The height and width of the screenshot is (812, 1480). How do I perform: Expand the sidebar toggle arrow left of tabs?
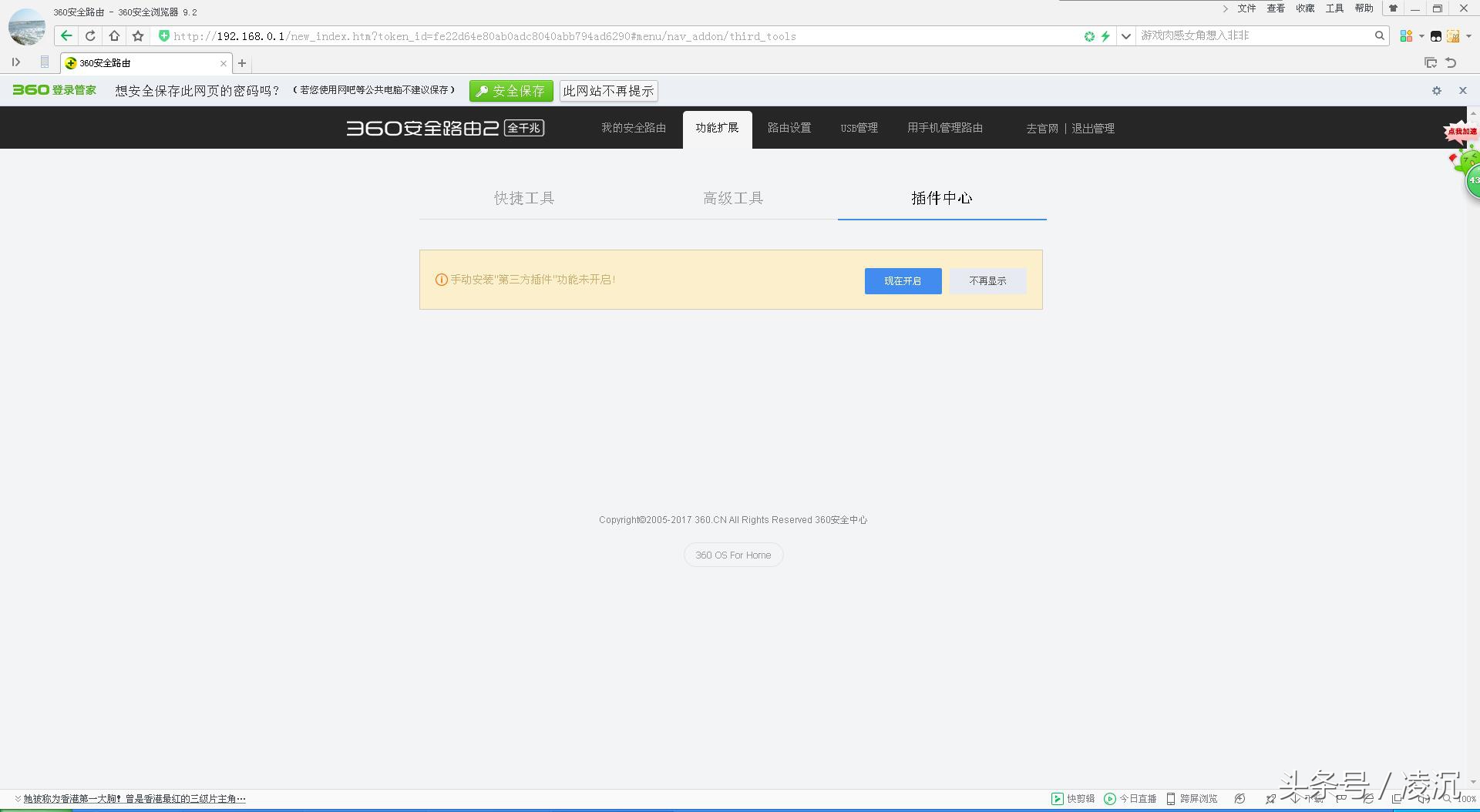[16, 62]
